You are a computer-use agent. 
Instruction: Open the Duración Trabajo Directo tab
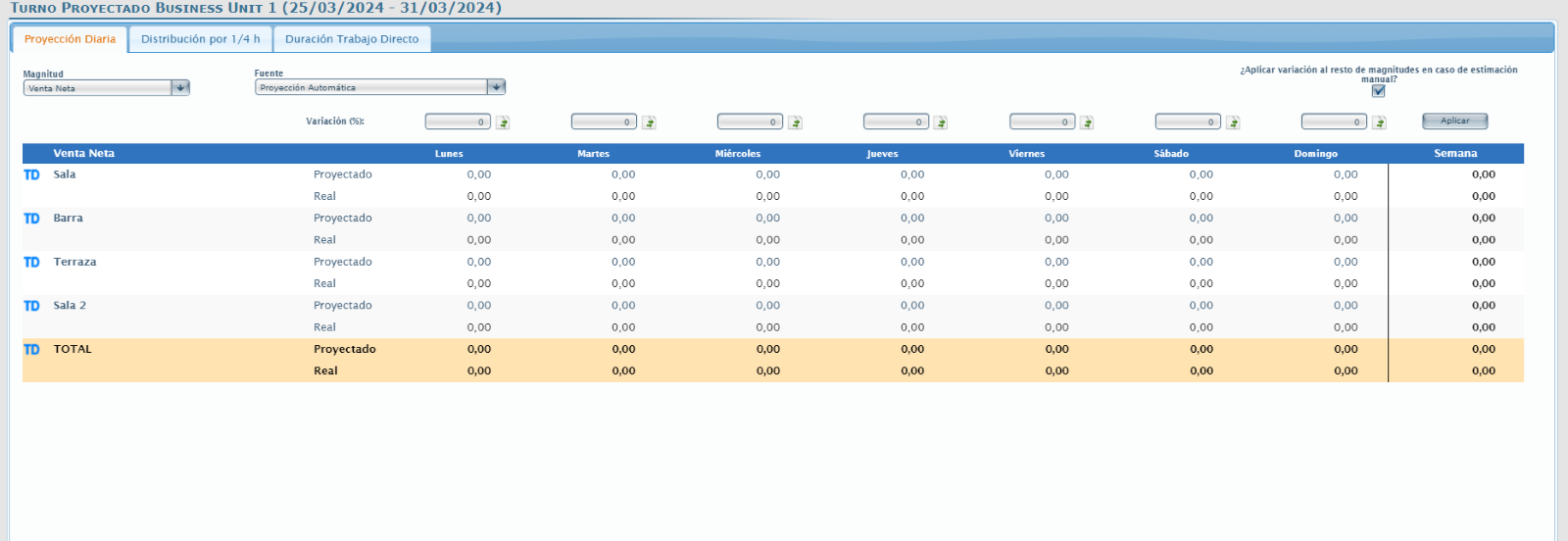[352, 39]
